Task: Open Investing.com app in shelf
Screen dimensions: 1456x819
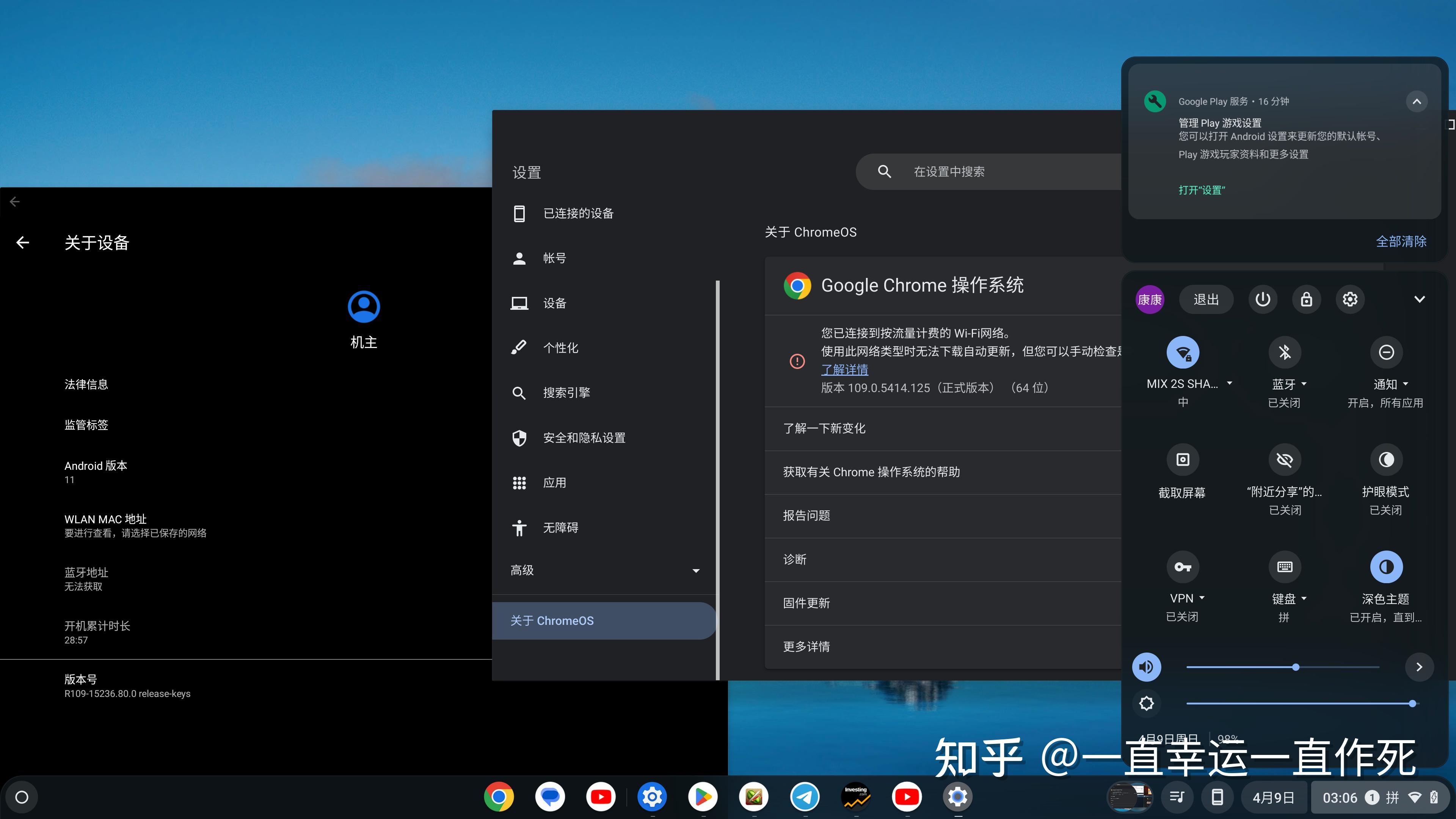Action: pyautogui.click(x=856, y=797)
